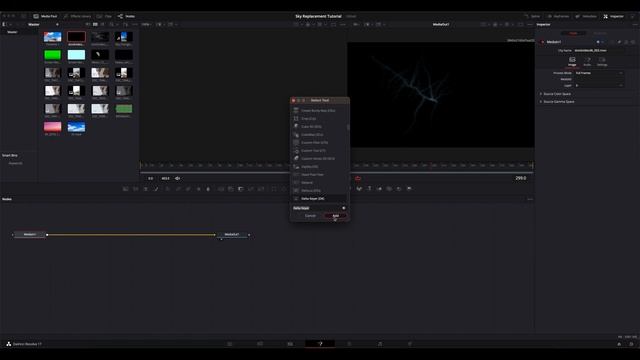Add a Background tool from the toolbar

coord(126,189)
